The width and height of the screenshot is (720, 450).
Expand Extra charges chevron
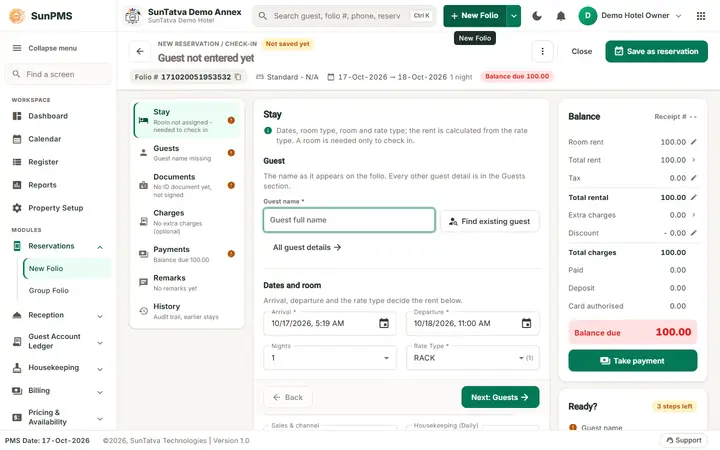(693, 215)
